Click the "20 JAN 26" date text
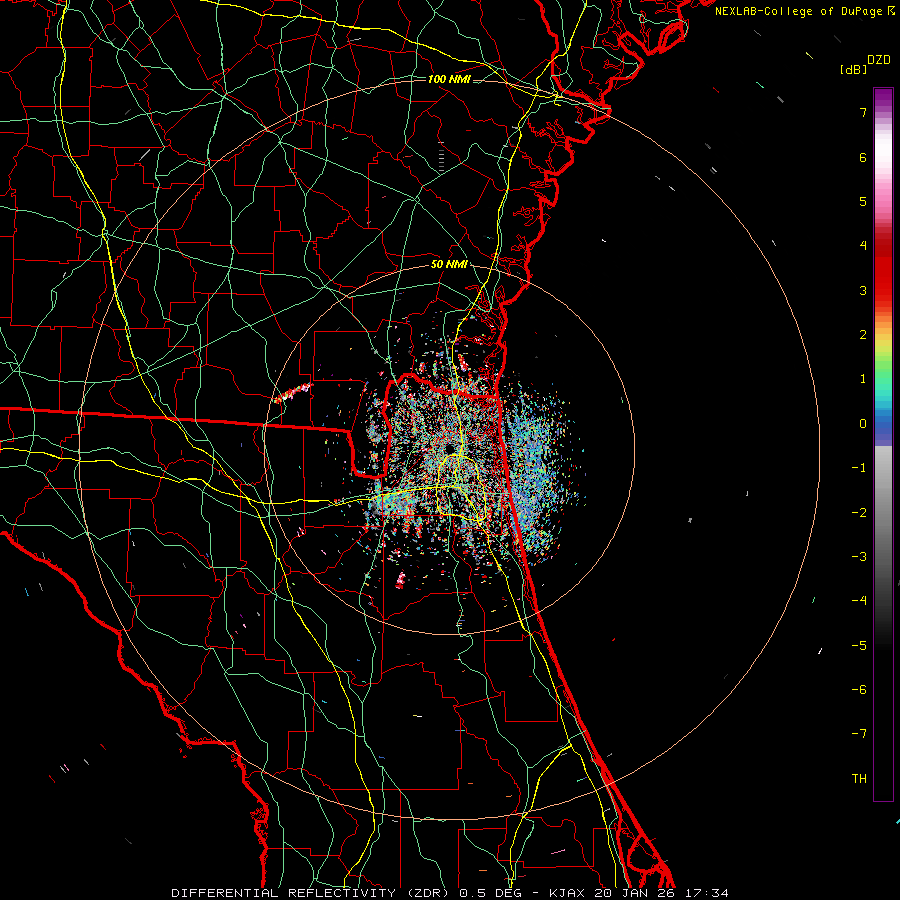 tap(634, 893)
